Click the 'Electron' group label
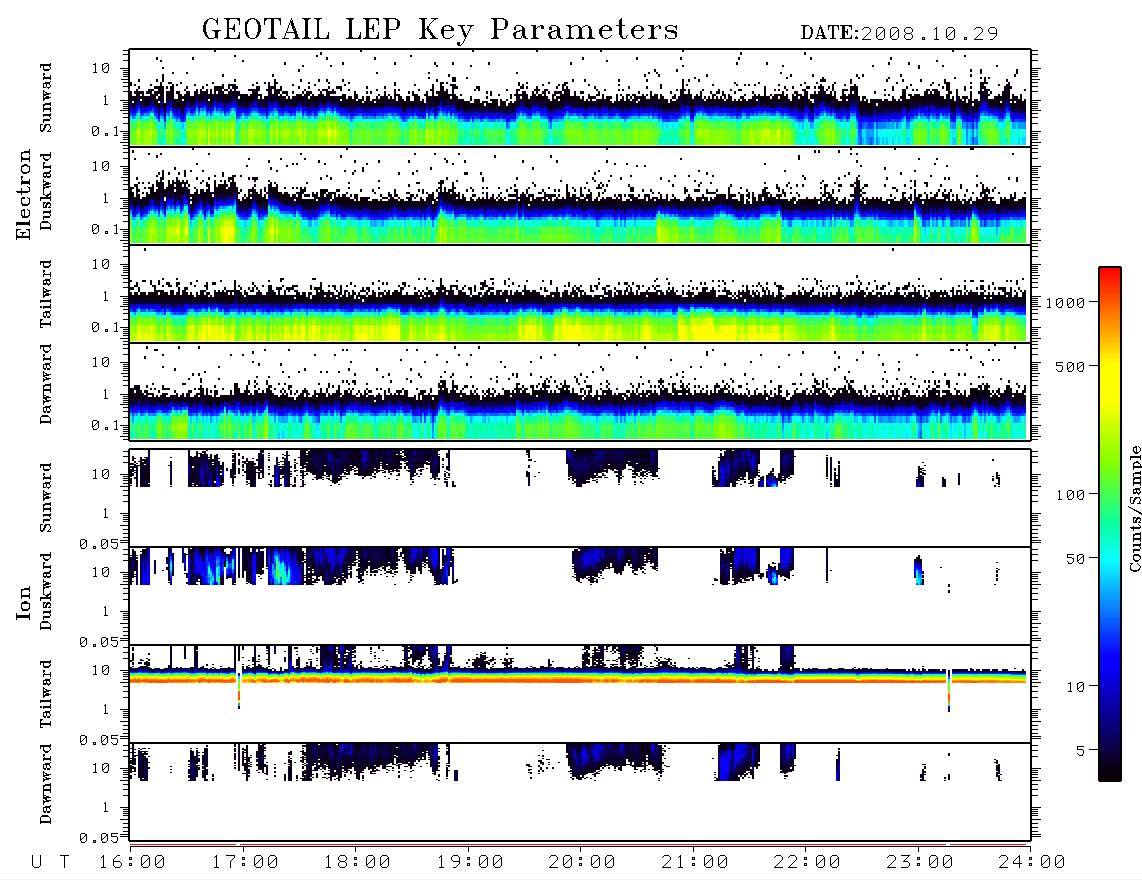The width and height of the screenshot is (1142, 880). (23, 195)
